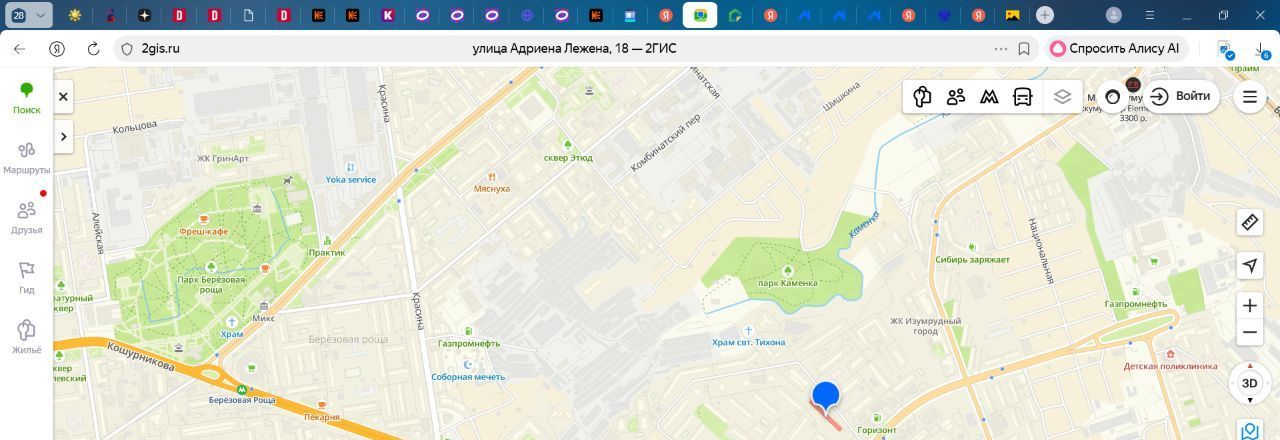Click the Войти login button
Screen dimensions: 1280x440
pos(1181,97)
